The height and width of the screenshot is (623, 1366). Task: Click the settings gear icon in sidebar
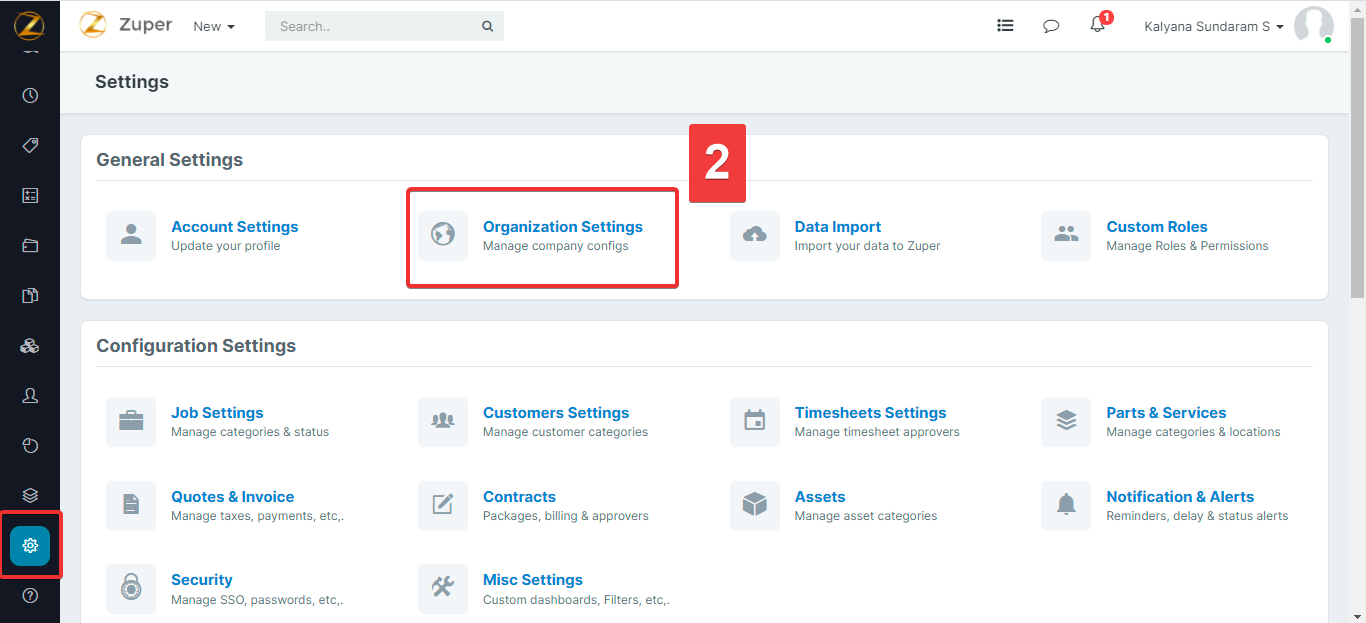point(30,545)
